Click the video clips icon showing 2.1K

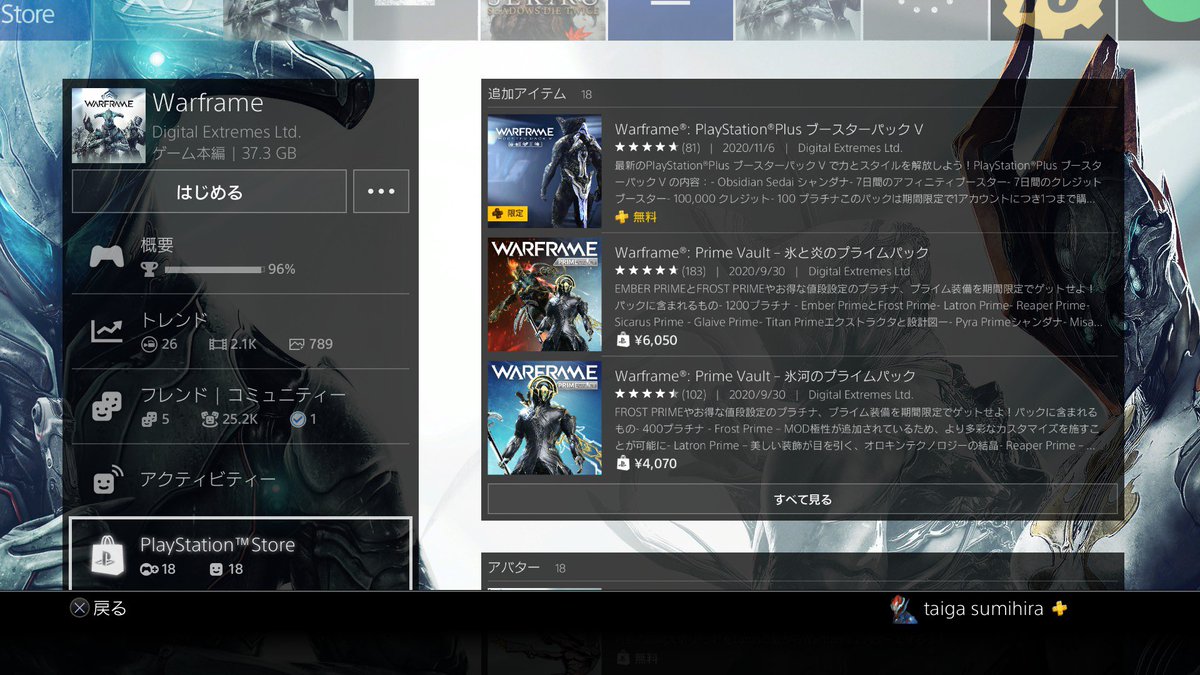pos(216,344)
